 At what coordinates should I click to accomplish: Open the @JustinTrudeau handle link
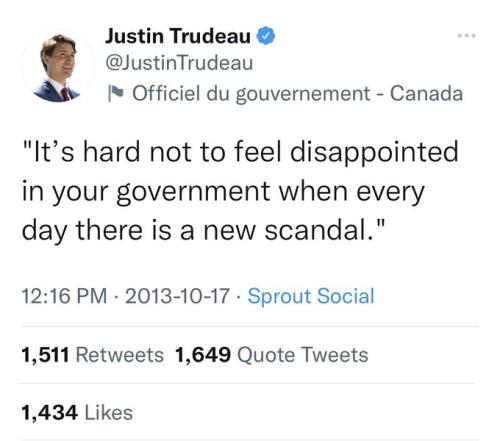coord(179,63)
